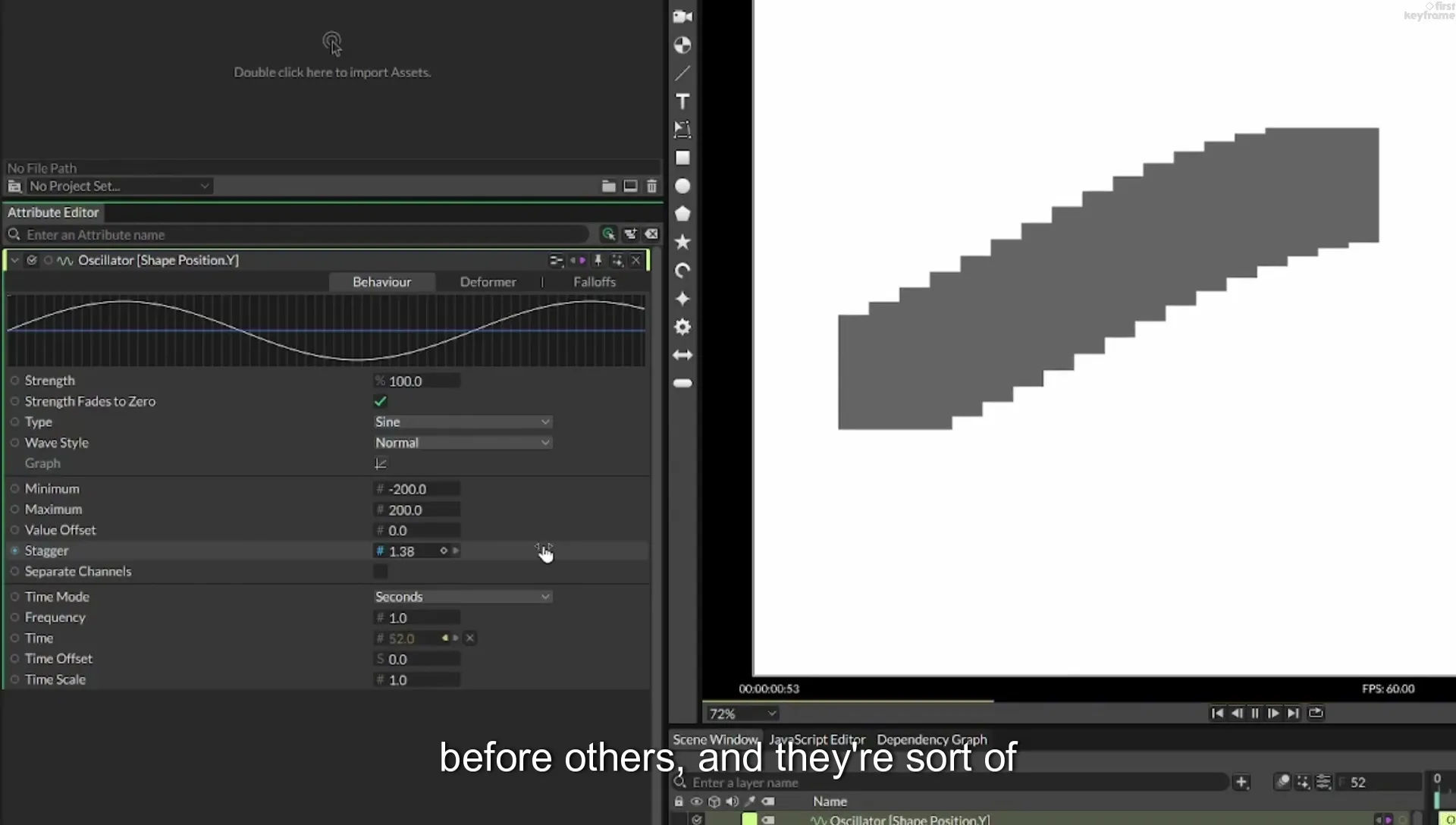Open the No Project Set dropdown

[x=120, y=186]
